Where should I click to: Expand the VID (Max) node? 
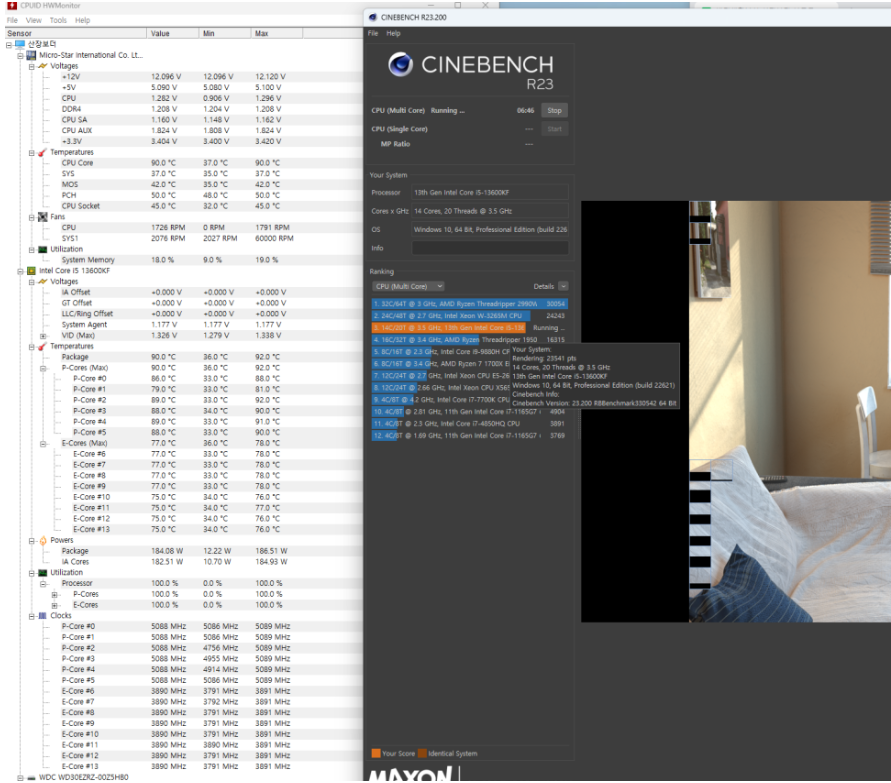(43, 336)
